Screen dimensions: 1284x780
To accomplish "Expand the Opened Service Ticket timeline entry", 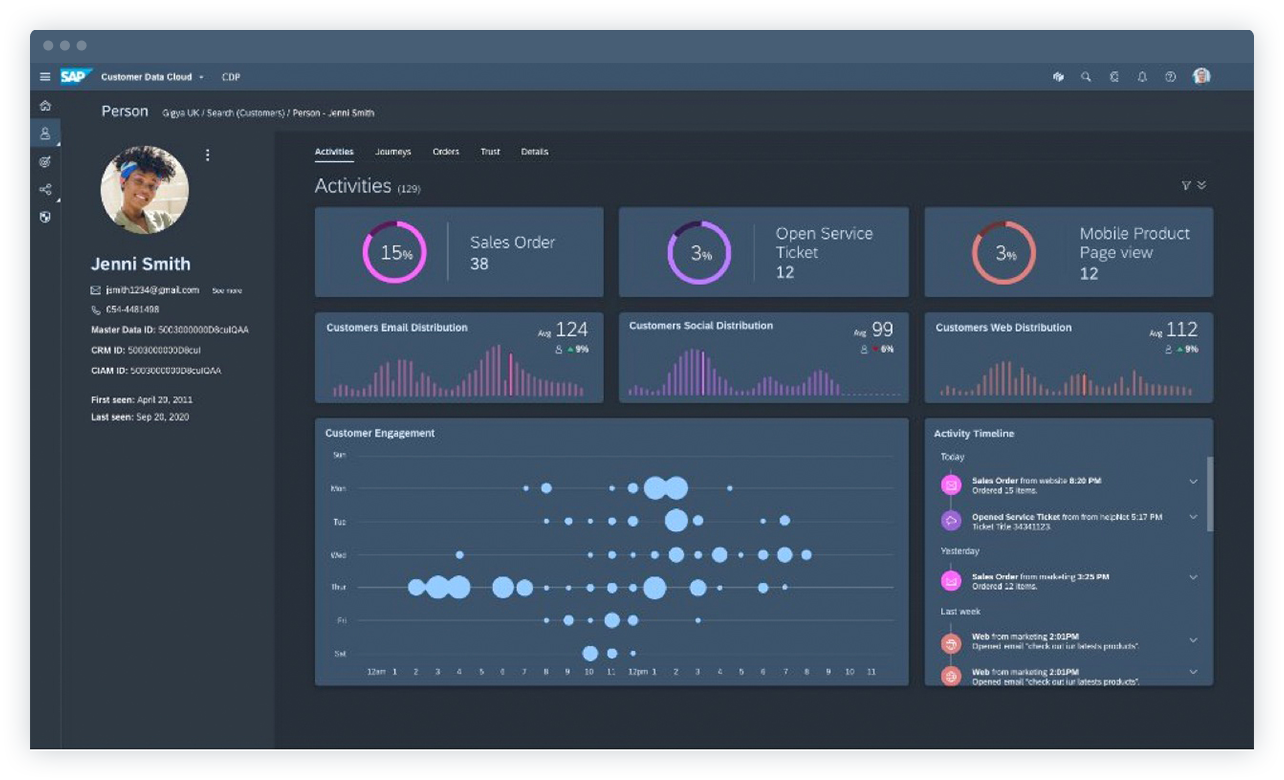I will click(1192, 517).
